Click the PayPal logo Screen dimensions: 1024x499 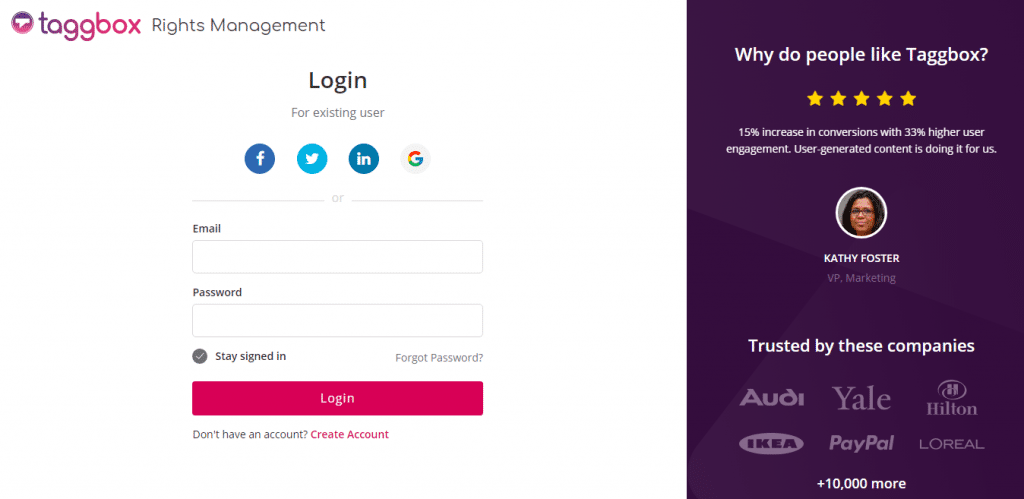861,443
